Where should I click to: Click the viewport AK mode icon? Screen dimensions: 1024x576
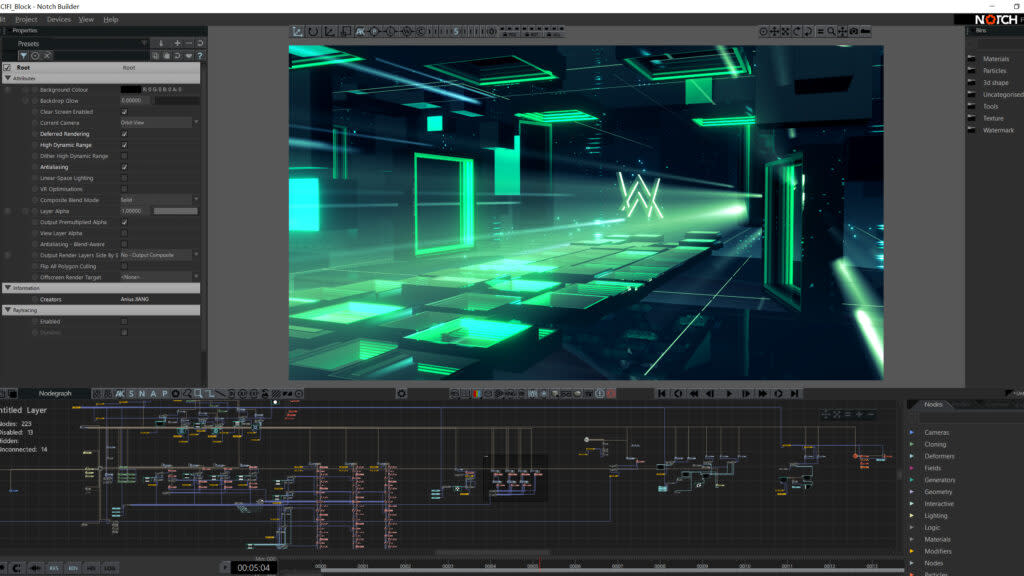tap(360, 31)
